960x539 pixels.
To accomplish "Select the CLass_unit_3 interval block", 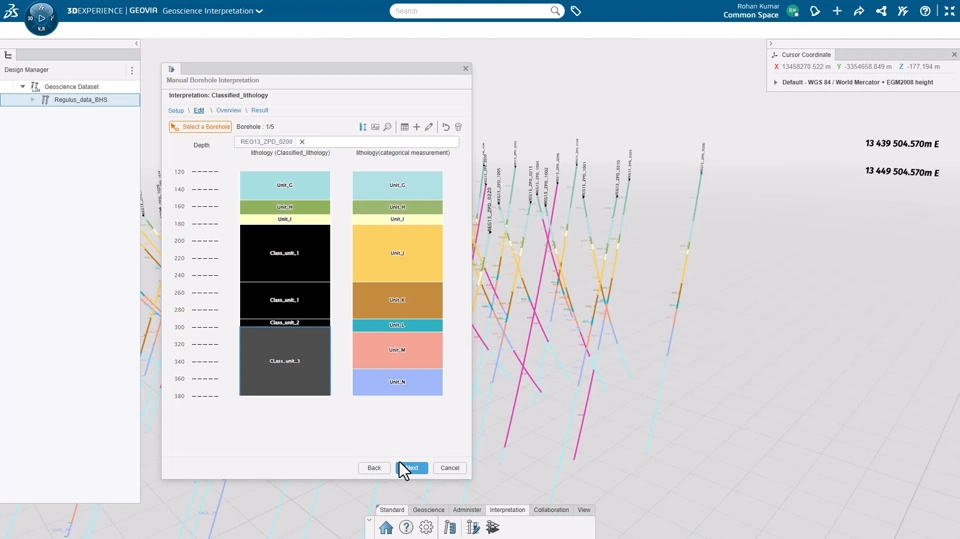I will click(285, 361).
